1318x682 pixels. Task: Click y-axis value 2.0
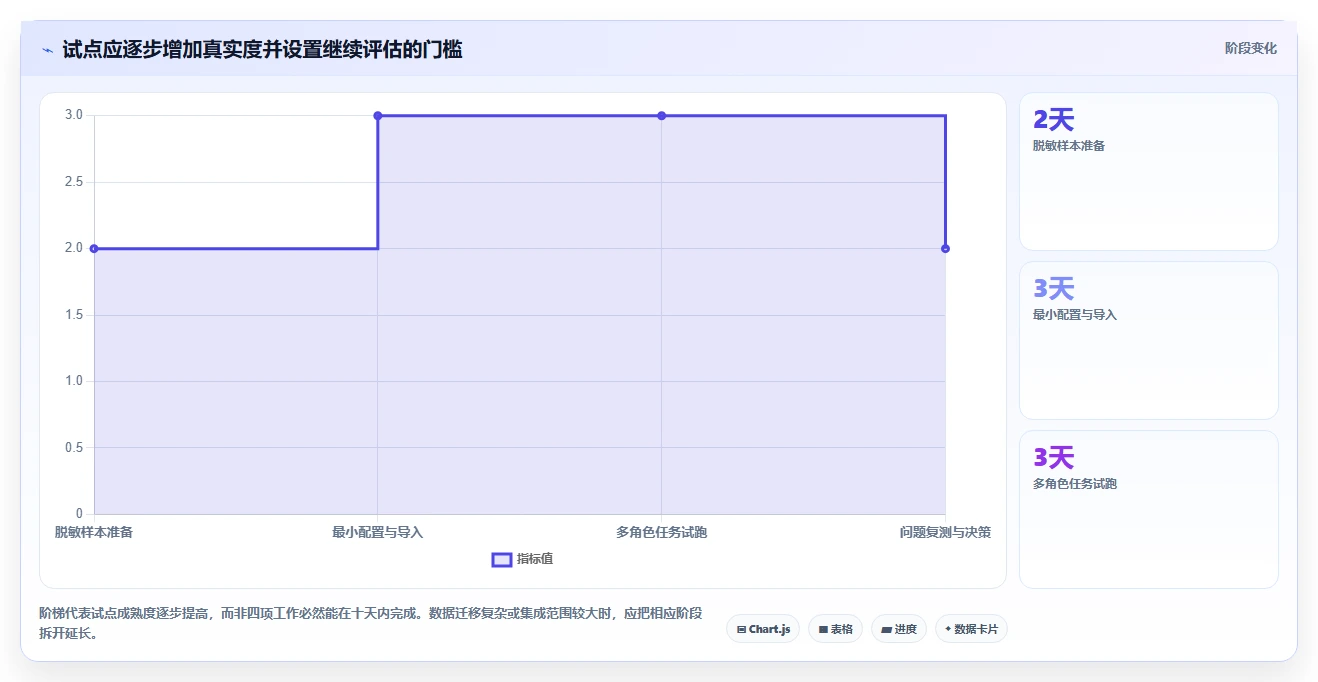pos(74,248)
